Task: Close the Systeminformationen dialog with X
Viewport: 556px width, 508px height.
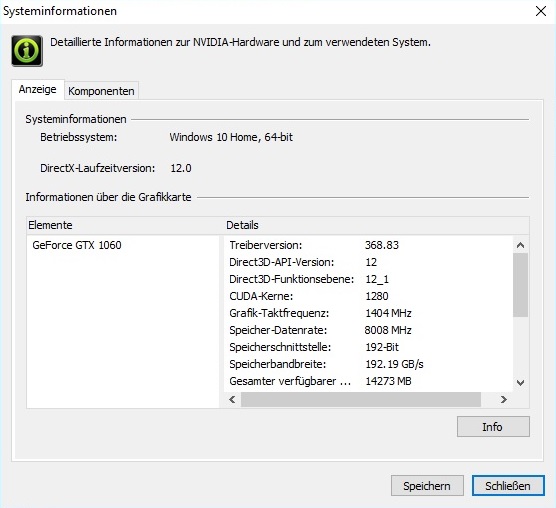Action: click(x=541, y=11)
